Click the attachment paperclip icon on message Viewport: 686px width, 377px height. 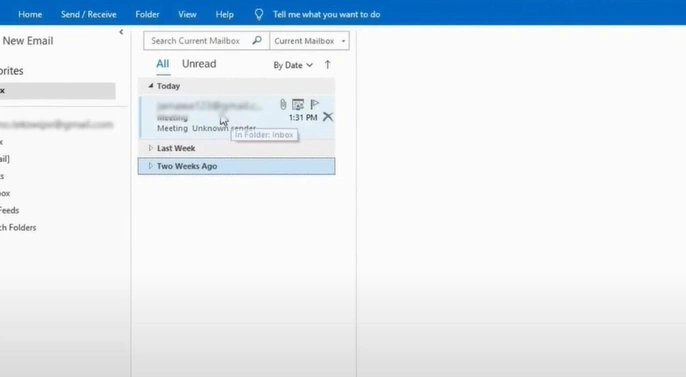(283, 104)
